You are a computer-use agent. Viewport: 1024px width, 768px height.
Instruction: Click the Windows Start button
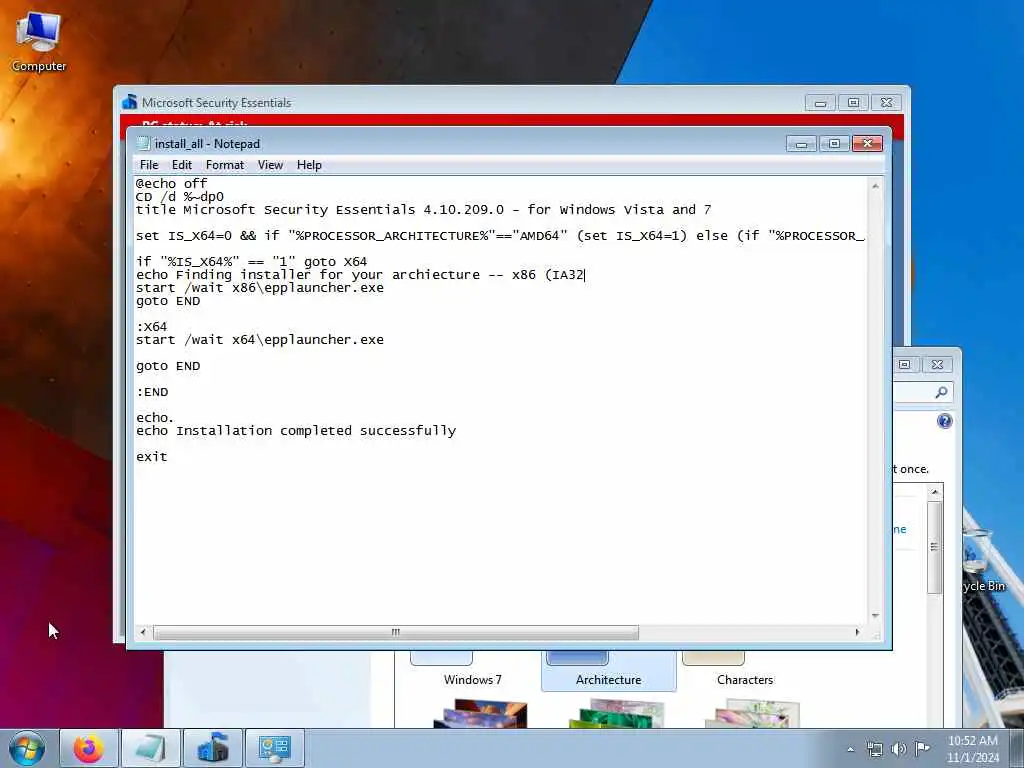[27, 748]
